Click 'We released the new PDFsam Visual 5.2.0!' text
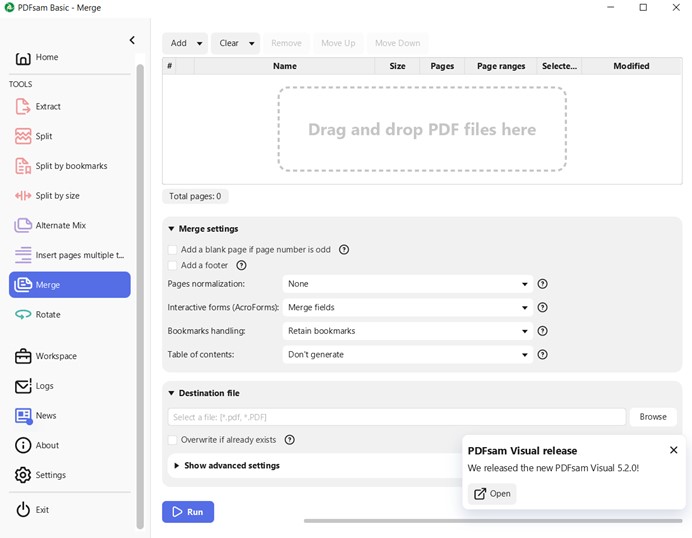The height and width of the screenshot is (538, 692). tap(553, 468)
